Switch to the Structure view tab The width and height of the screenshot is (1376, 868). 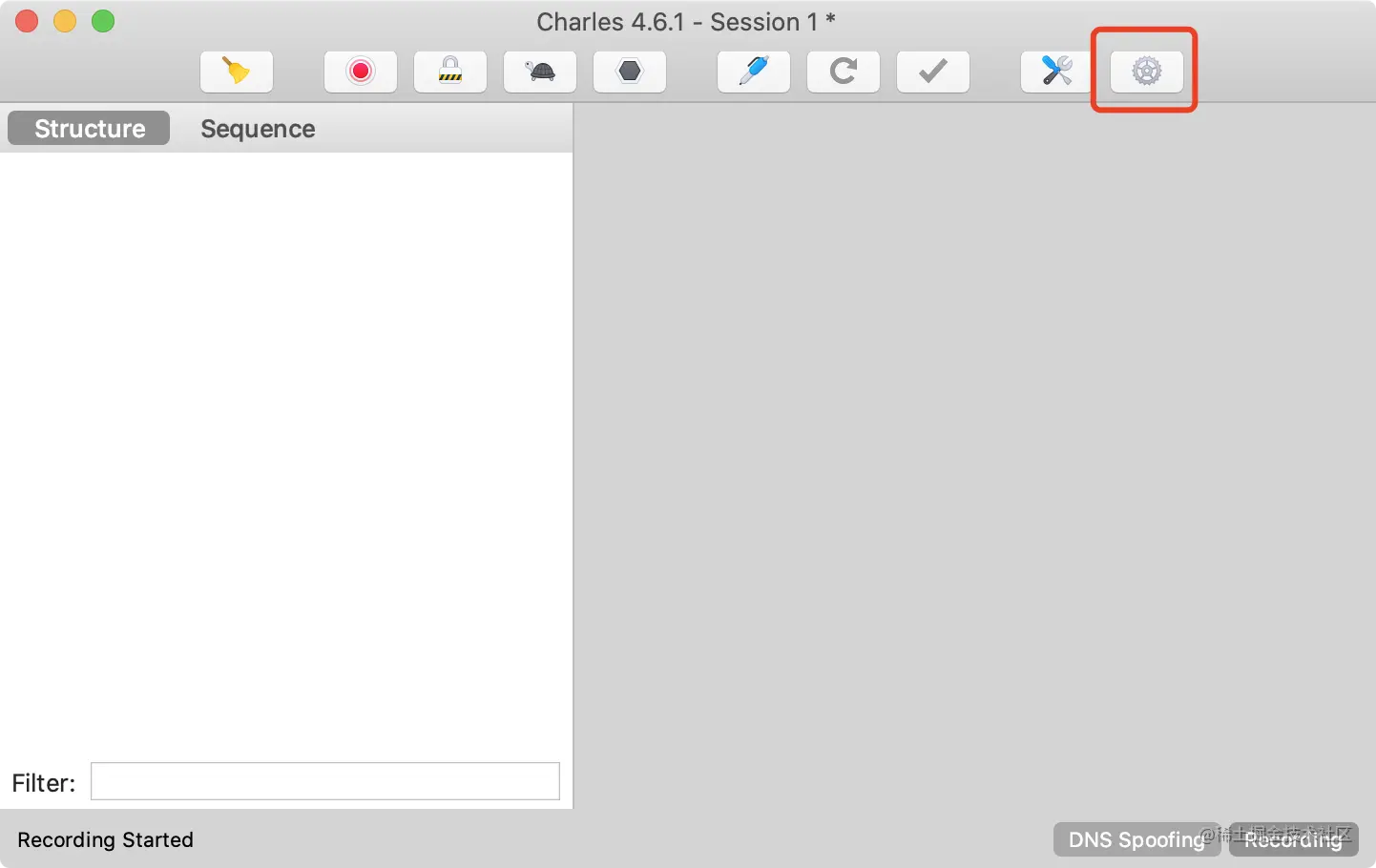89,128
